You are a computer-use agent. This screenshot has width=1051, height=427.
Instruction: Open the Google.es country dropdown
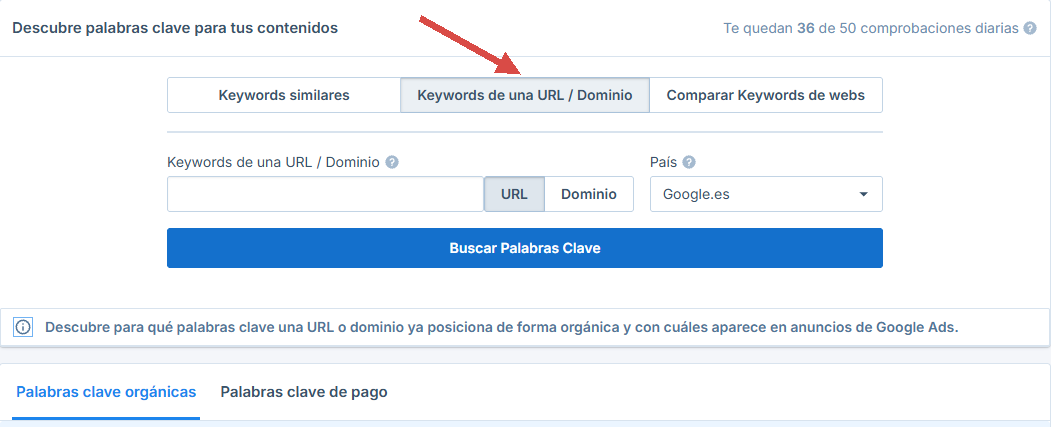point(766,194)
